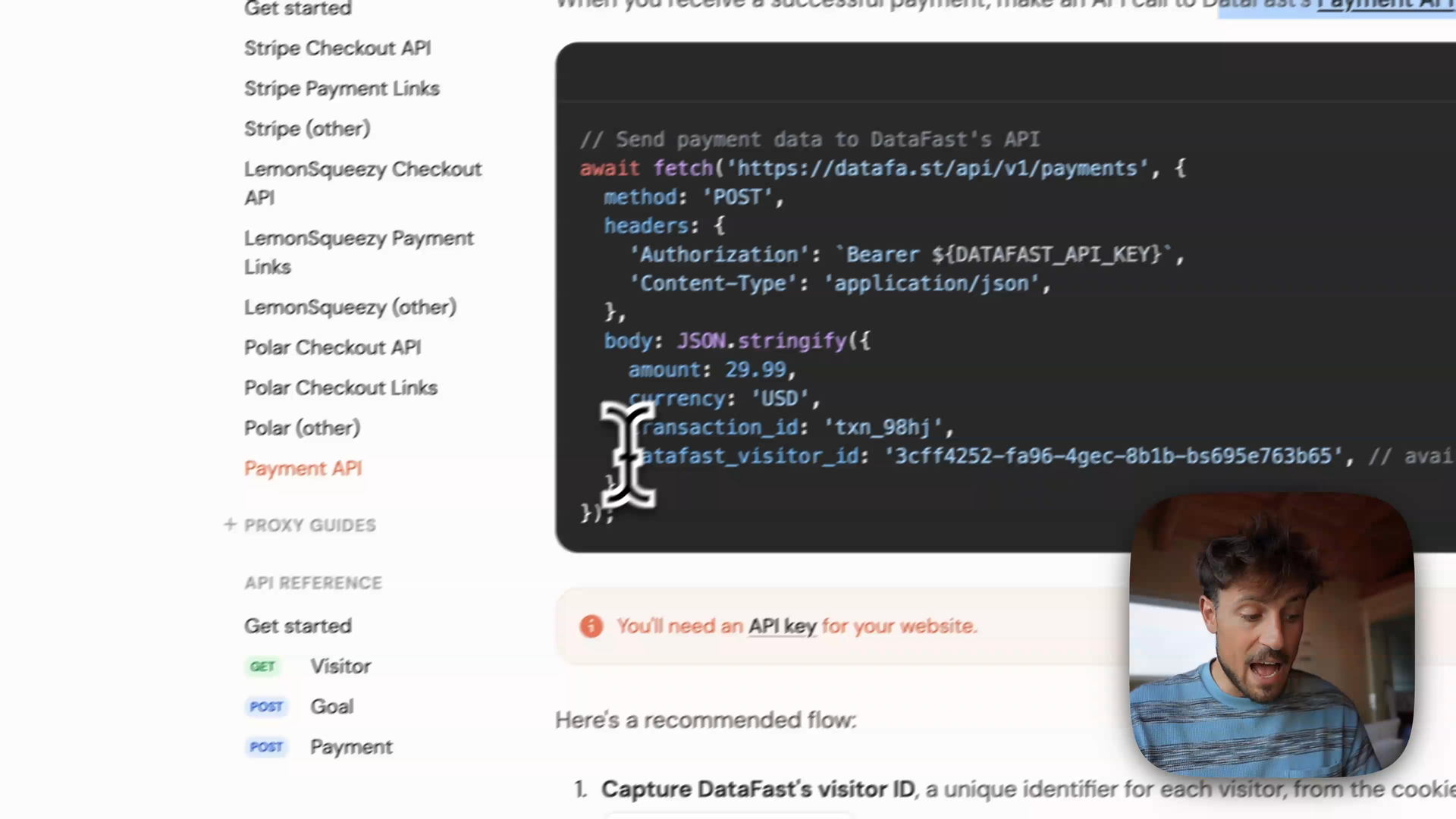This screenshot has width=1456, height=819.
Task: Expand the Proxy Guides section
Action: (x=300, y=525)
